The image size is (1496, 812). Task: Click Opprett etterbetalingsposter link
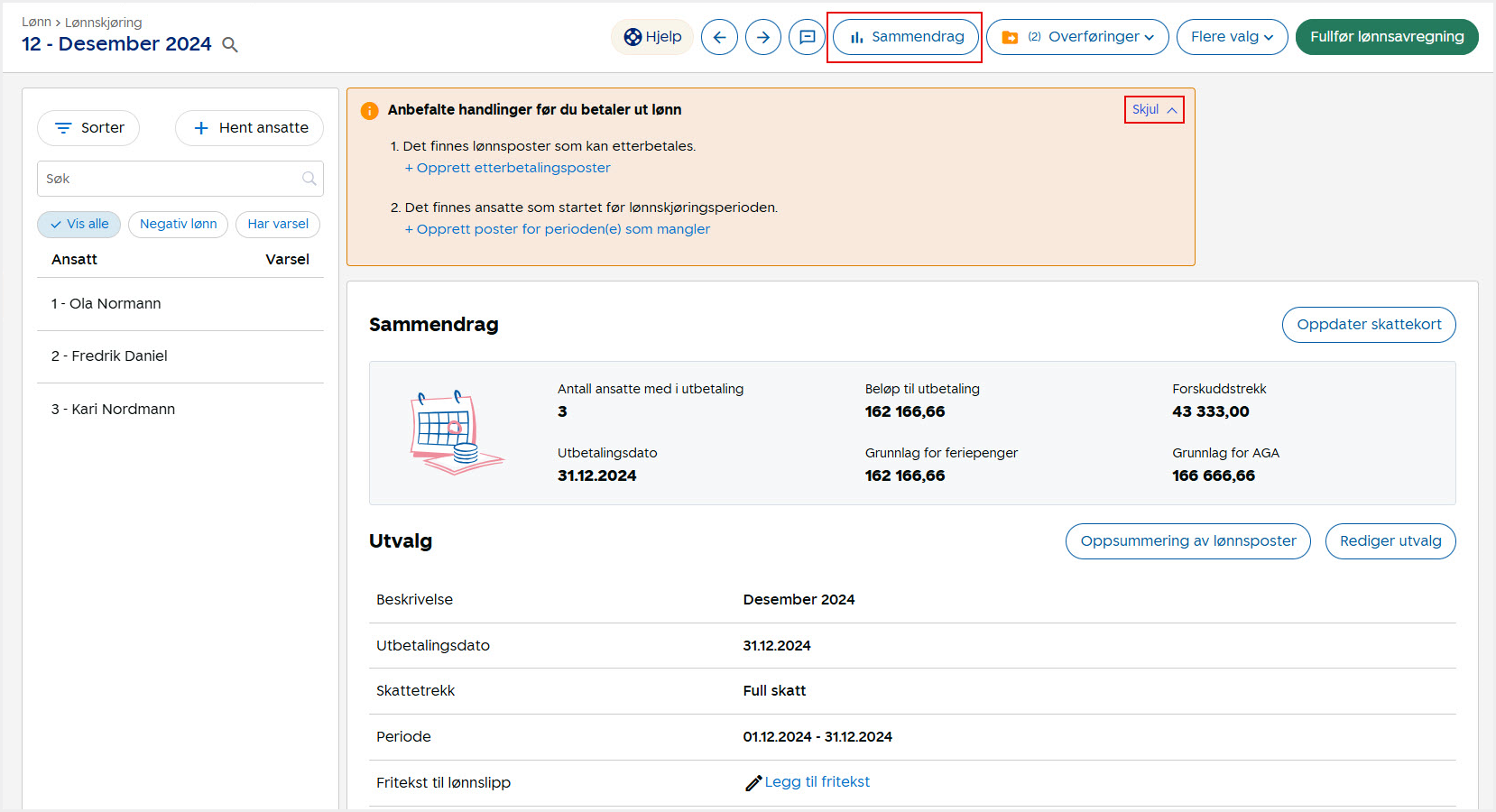point(508,168)
